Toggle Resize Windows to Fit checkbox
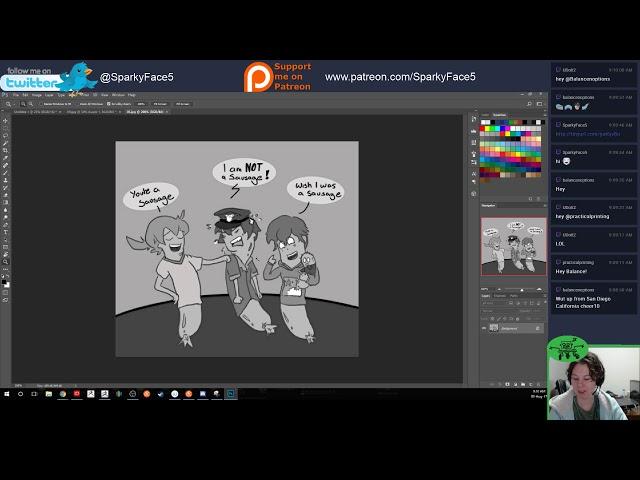The width and height of the screenshot is (640, 480). pos(41,104)
